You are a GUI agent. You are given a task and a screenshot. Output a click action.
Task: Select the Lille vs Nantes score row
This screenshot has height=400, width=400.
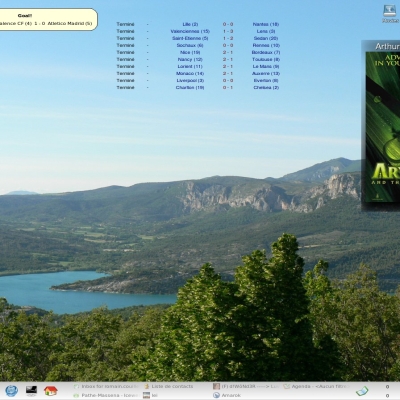pos(198,24)
